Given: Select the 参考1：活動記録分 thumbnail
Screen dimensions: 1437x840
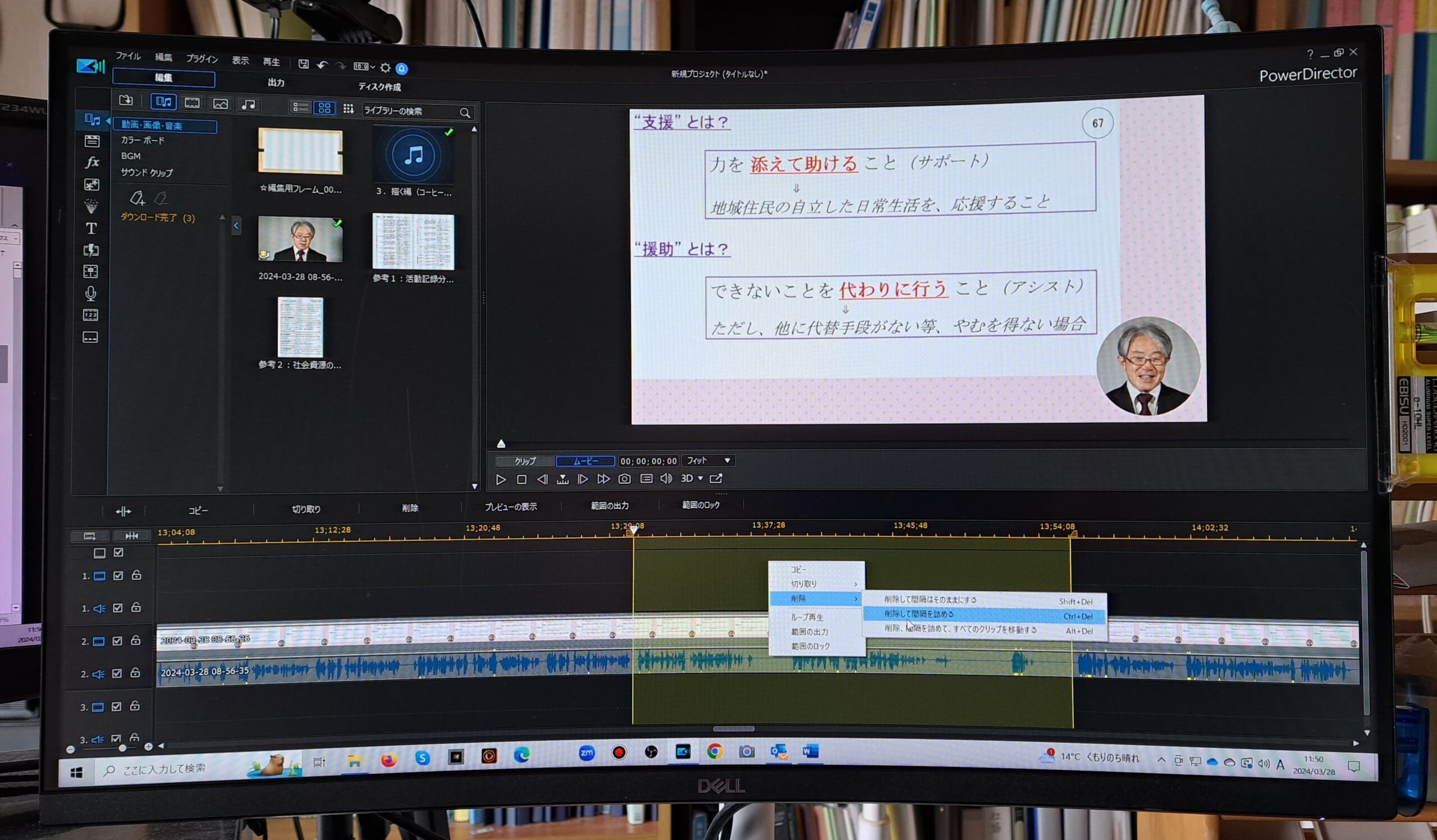Looking at the screenshot, I should click(413, 242).
